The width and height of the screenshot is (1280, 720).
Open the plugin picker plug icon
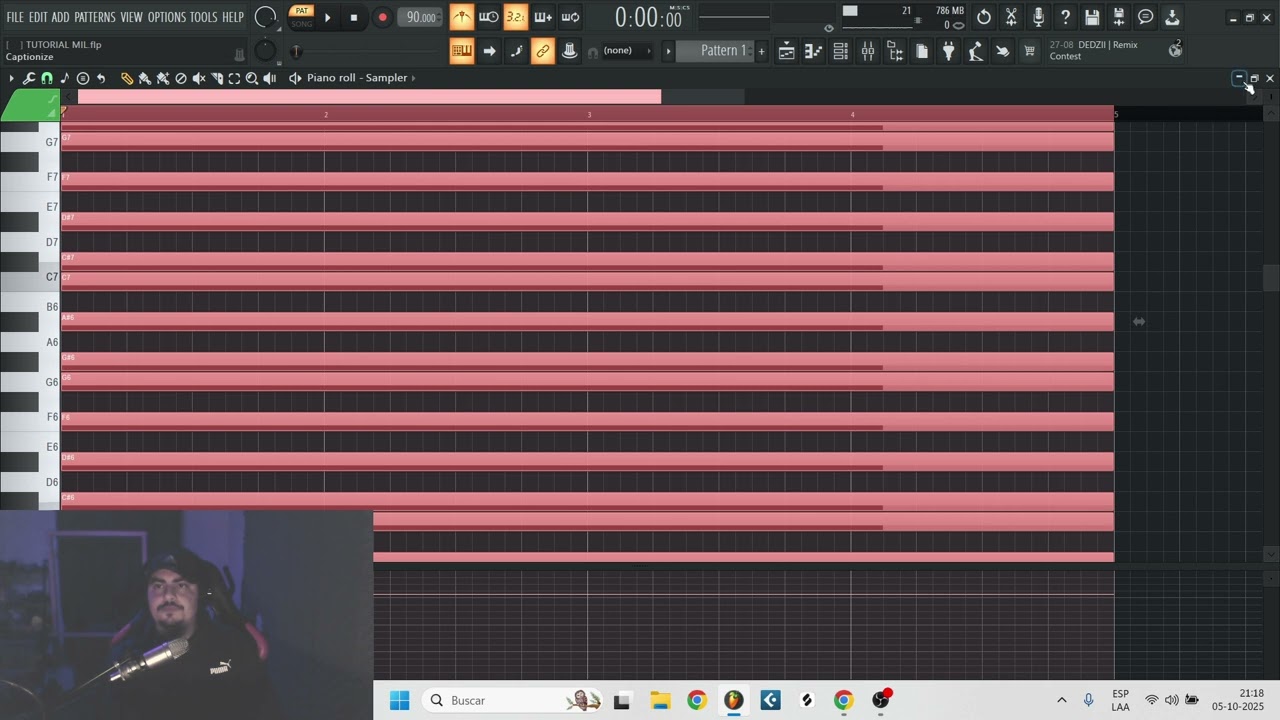coord(949,52)
